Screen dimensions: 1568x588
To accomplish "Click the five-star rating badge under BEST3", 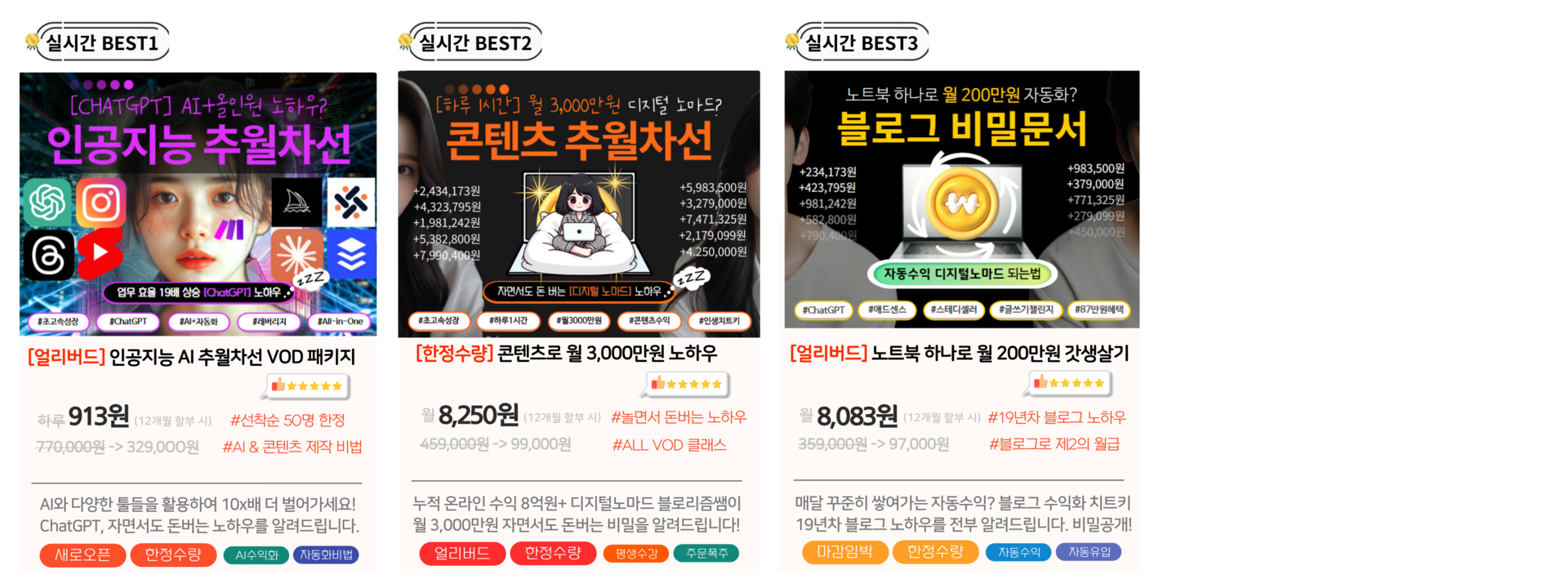I will pos(1069,383).
